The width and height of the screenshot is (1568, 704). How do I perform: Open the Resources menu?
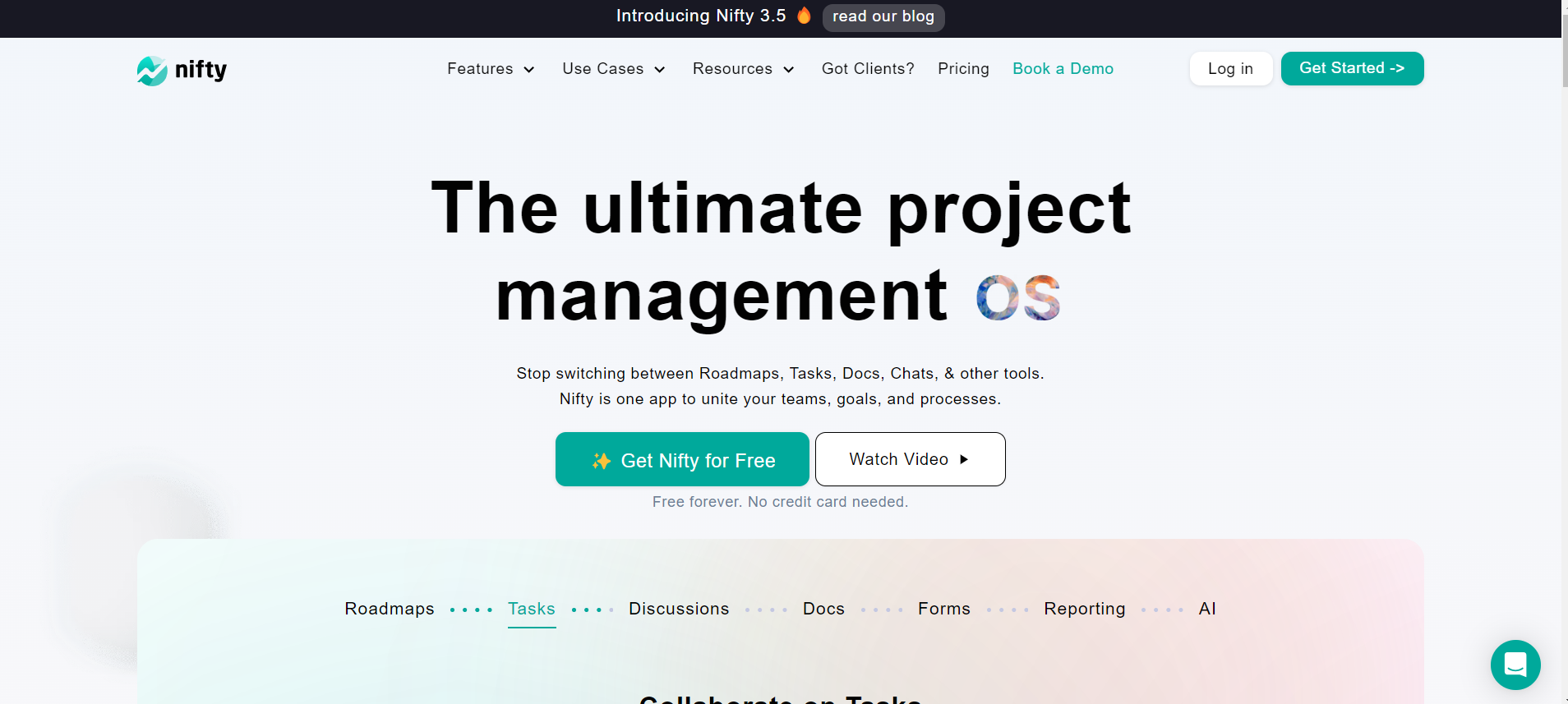pyautogui.click(x=743, y=69)
